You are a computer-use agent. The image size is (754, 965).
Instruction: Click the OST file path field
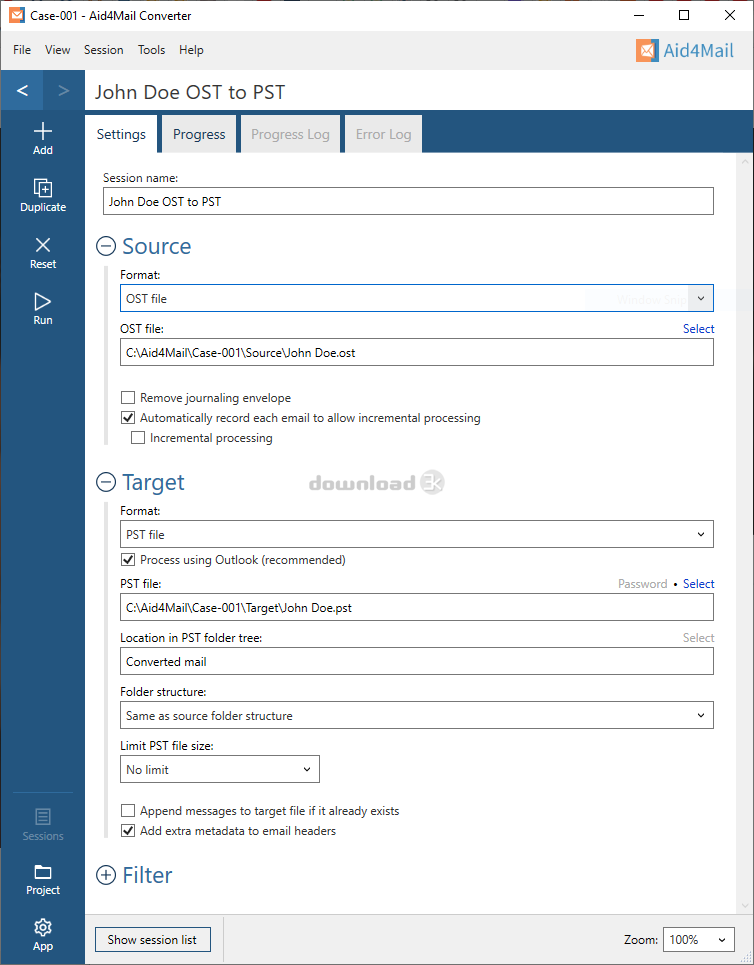[417, 353]
